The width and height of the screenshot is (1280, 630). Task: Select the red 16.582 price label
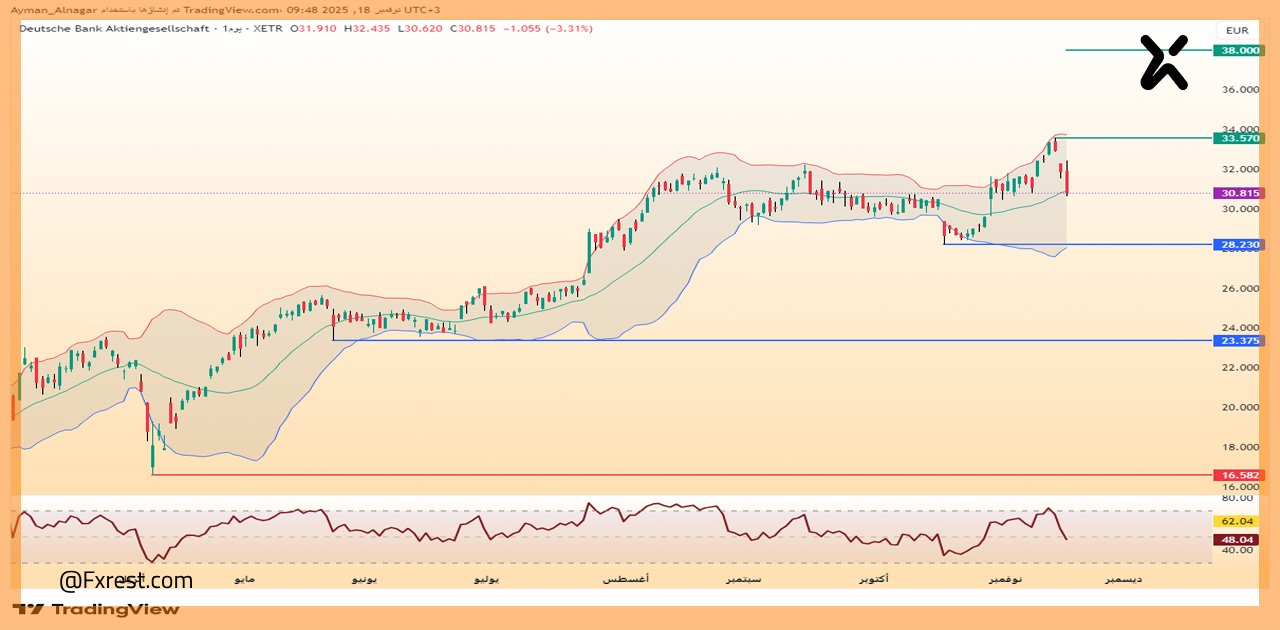(1237, 475)
